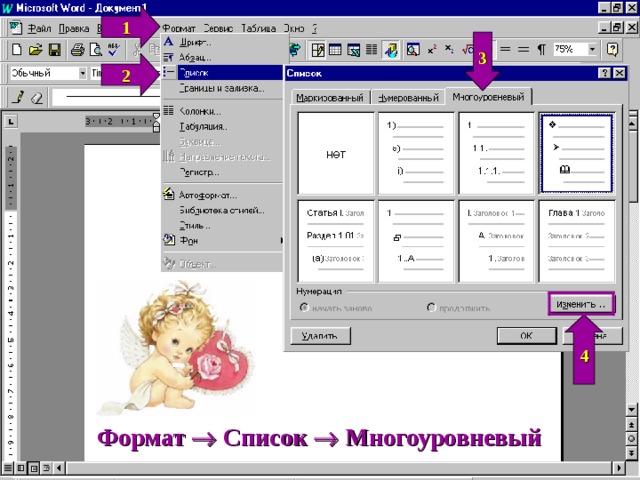Choose 'Регистр...' menu entry
The image size is (640, 480).
pos(222,172)
